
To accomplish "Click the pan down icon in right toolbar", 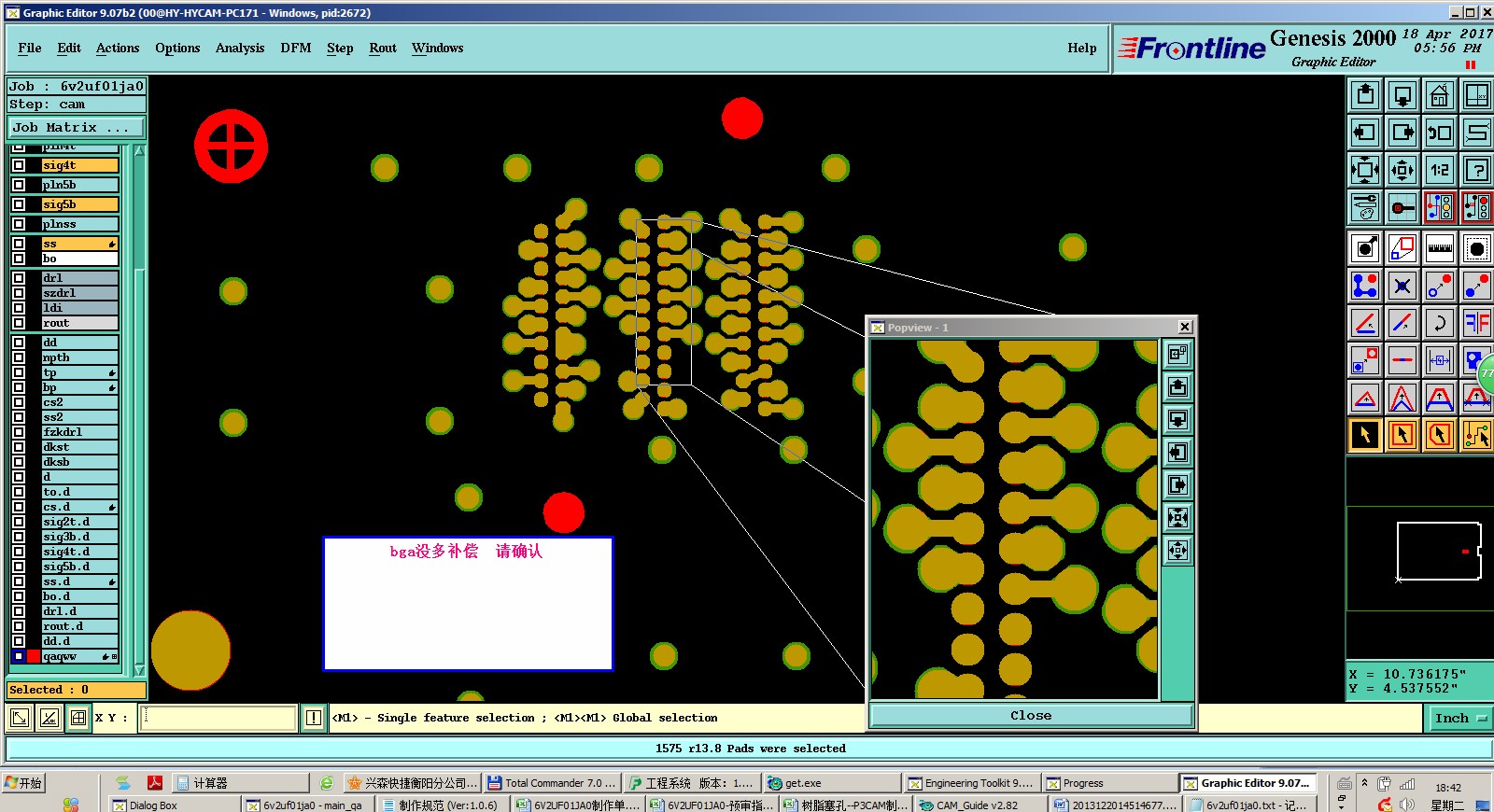I will (x=1402, y=95).
